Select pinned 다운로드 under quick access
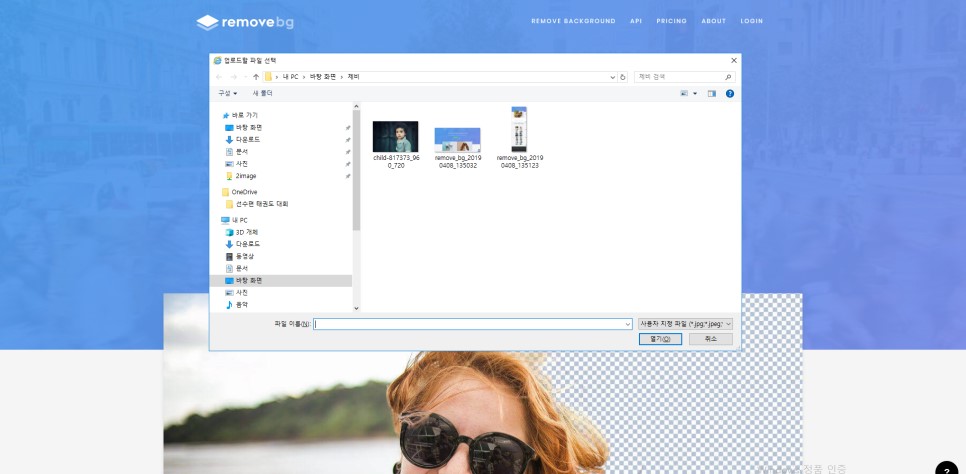This screenshot has height=474, width=966. click(248, 140)
